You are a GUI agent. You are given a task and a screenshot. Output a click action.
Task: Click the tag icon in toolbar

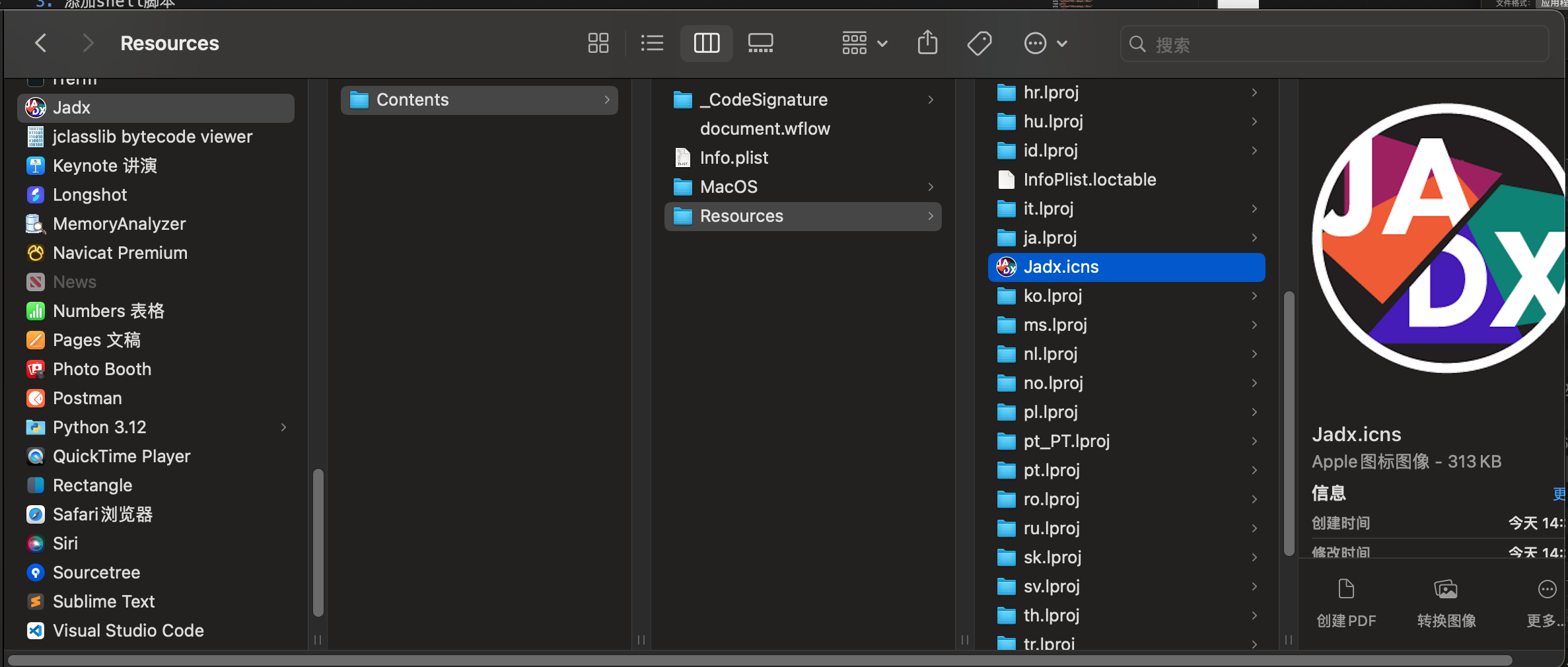pos(979,44)
